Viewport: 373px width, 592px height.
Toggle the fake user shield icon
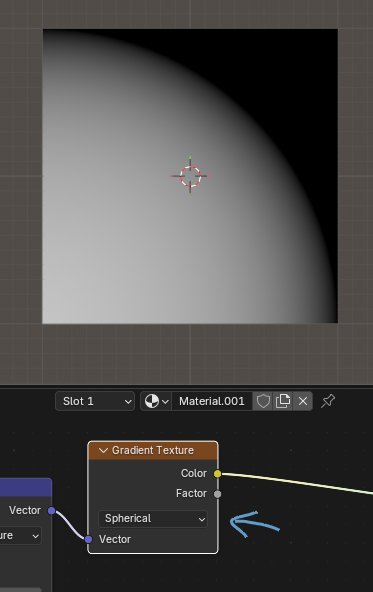tap(263, 401)
